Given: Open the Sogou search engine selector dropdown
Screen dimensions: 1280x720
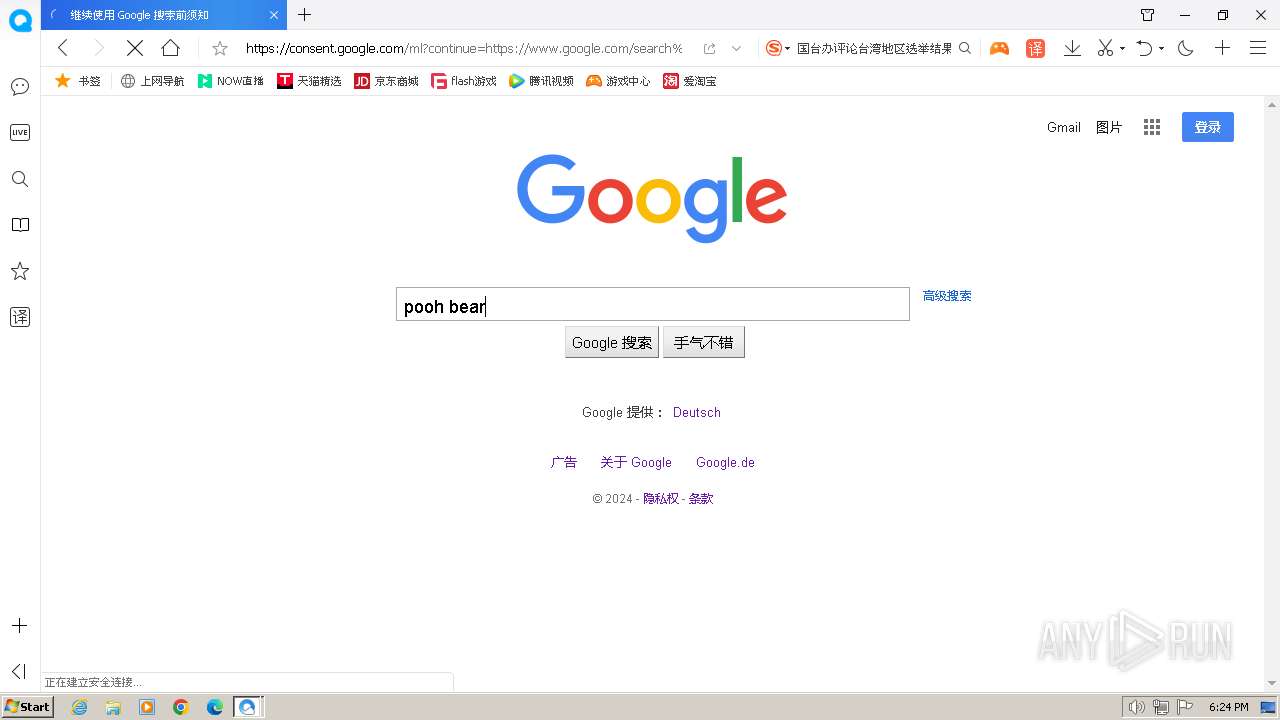Looking at the screenshot, I should click(x=778, y=48).
